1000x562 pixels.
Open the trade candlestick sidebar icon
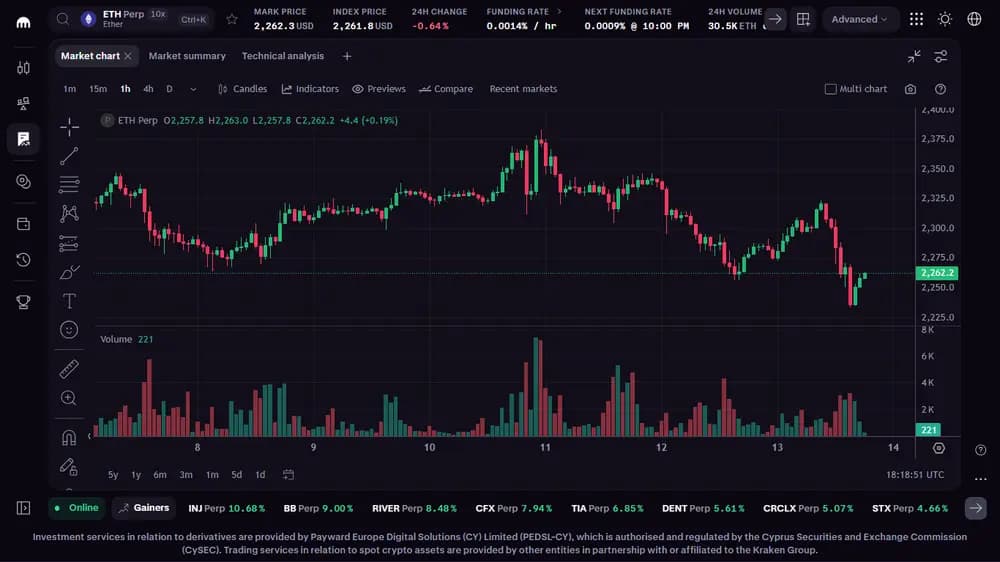(24, 68)
